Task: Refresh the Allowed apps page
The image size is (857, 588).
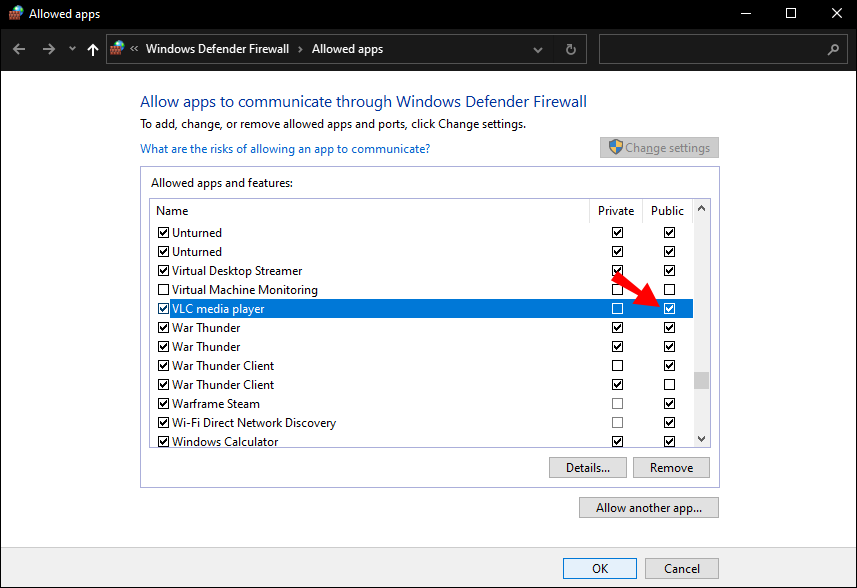Action: click(570, 49)
